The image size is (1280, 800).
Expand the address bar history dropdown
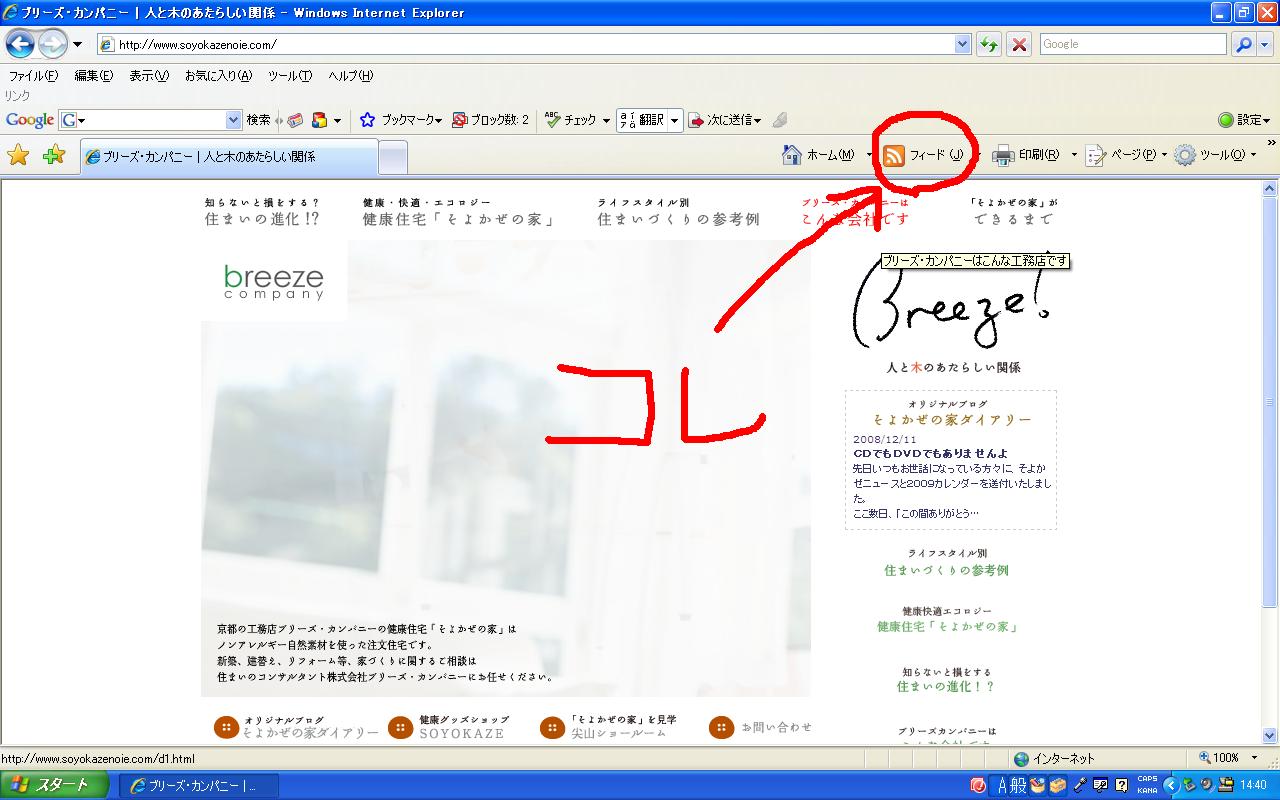coord(963,44)
